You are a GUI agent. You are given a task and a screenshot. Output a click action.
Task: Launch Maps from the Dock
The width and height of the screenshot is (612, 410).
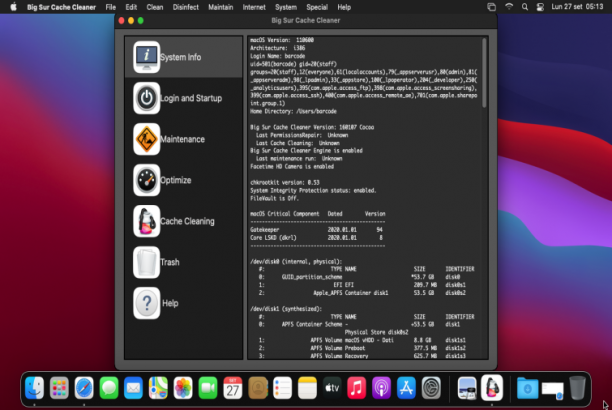[158, 388]
